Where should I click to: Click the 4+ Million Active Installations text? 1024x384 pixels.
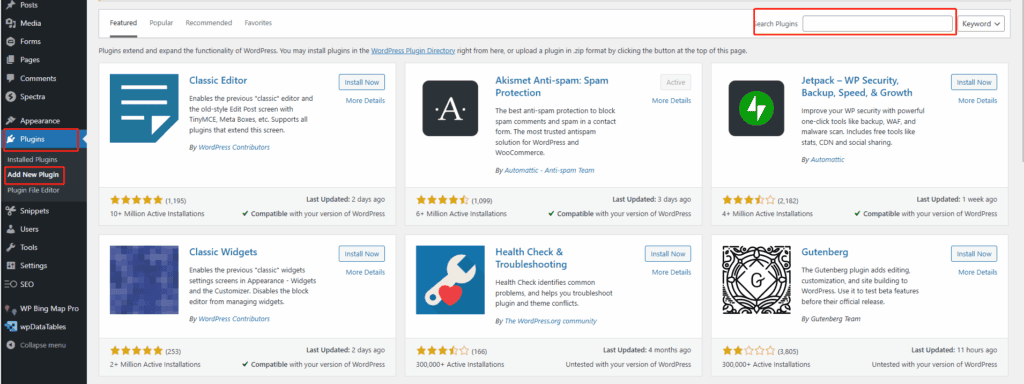click(x=768, y=214)
